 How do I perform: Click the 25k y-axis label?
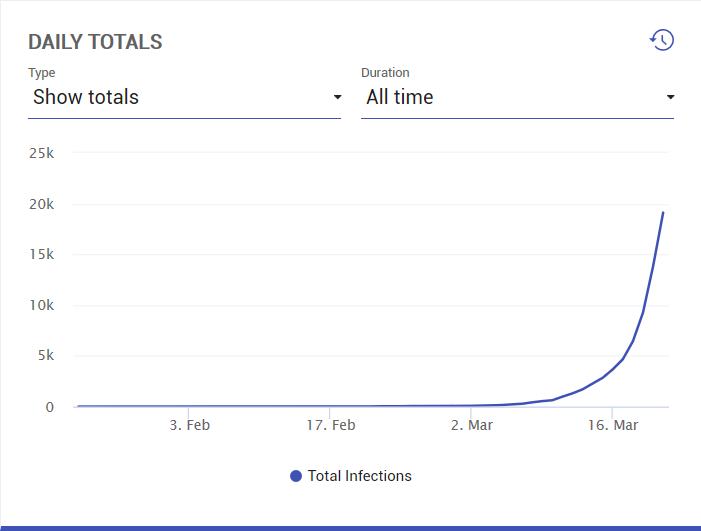pos(41,153)
